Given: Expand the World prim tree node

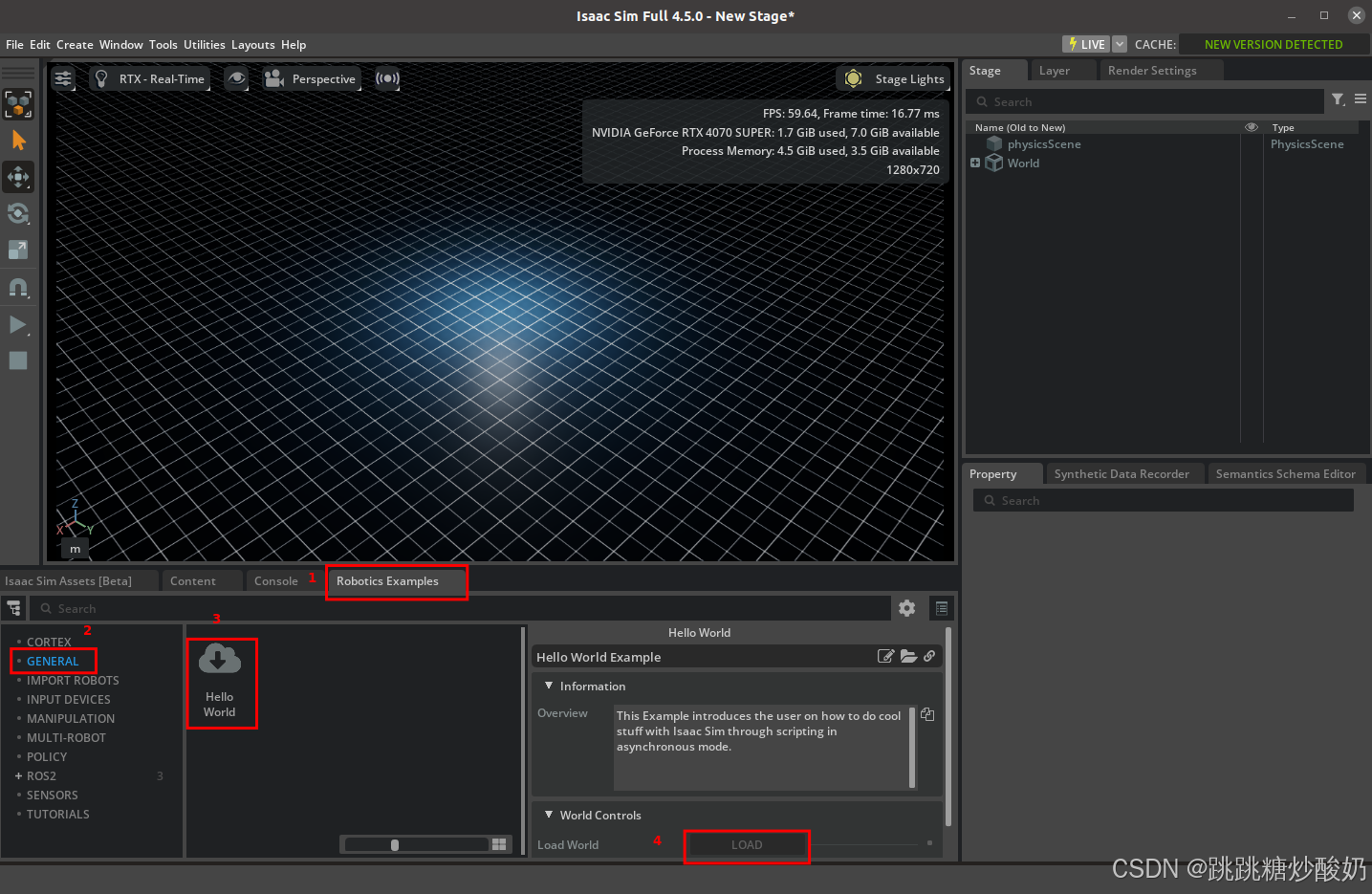Looking at the screenshot, I should tap(975, 163).
